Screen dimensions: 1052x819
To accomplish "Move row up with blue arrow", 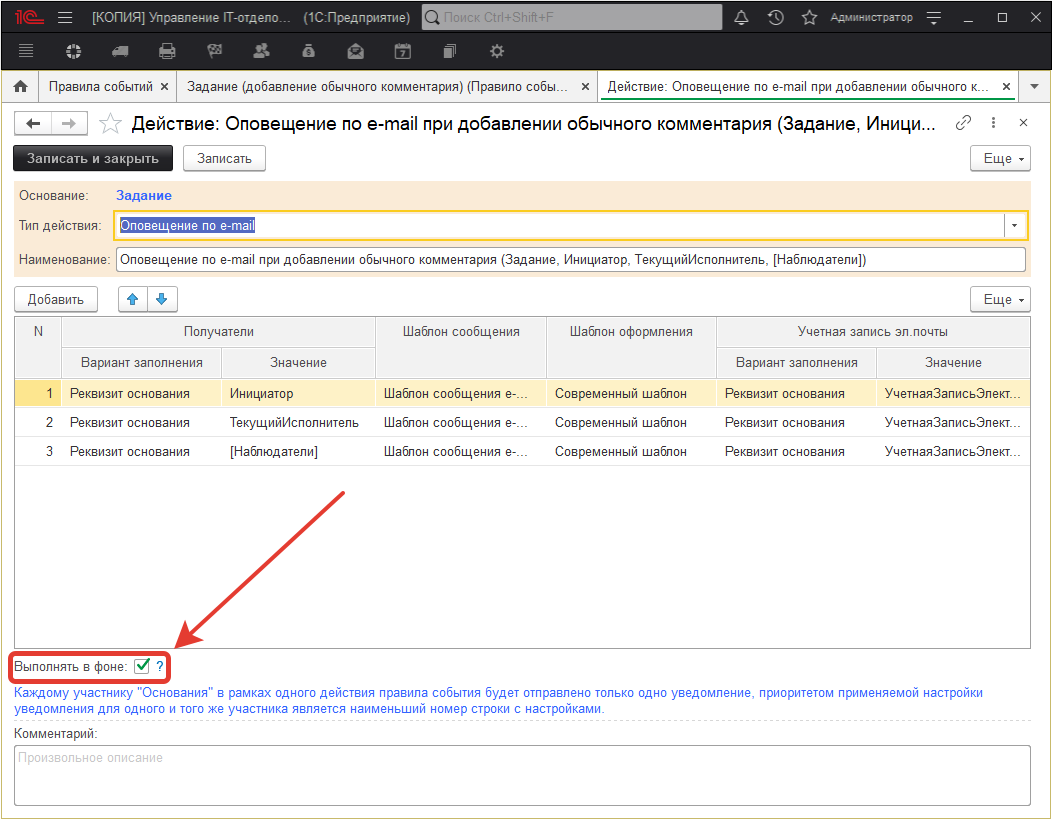I will 133,299.
